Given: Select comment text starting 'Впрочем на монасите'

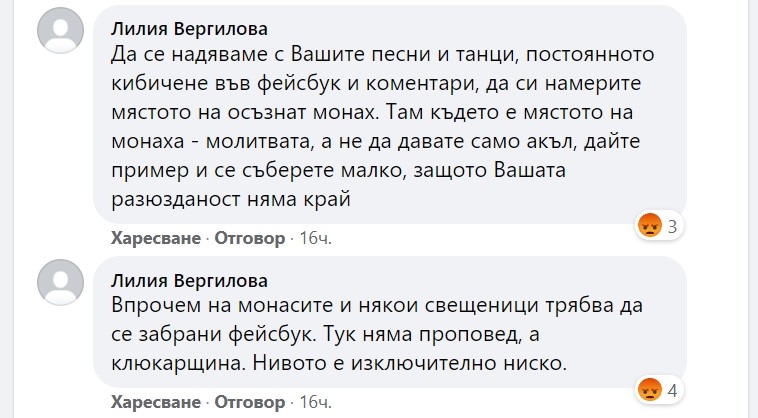Looking at the screenshot, I should tap(377, 334).
